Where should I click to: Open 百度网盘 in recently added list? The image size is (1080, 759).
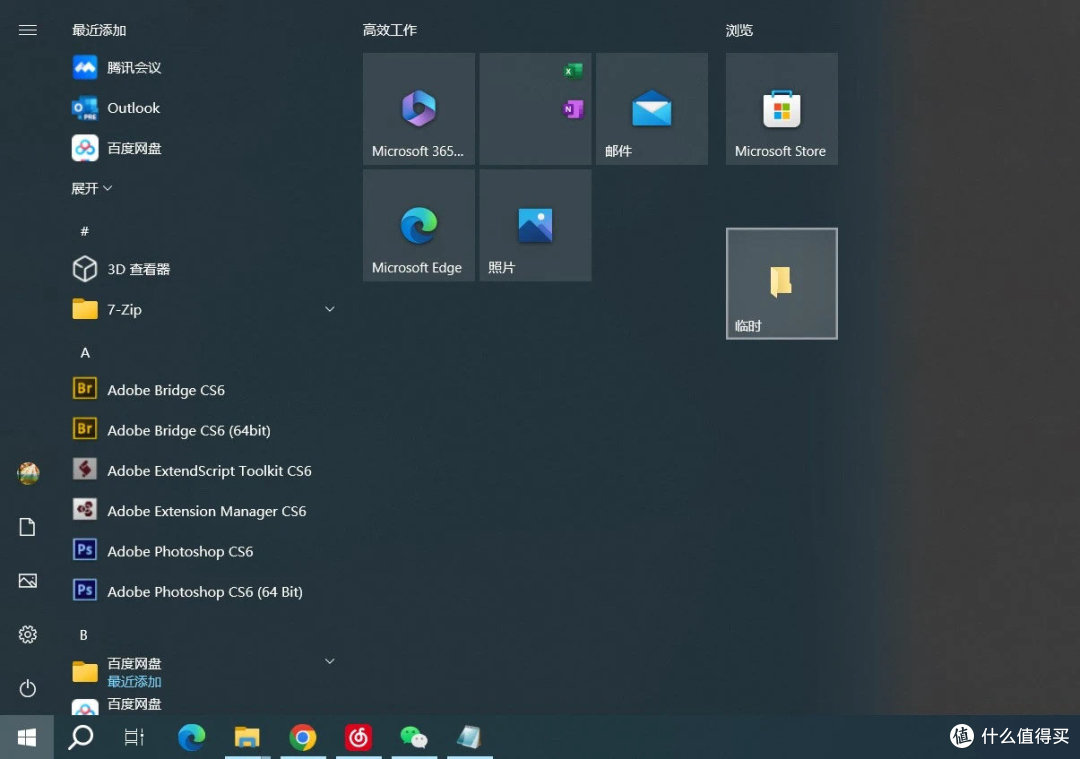[x=203, y=148]
